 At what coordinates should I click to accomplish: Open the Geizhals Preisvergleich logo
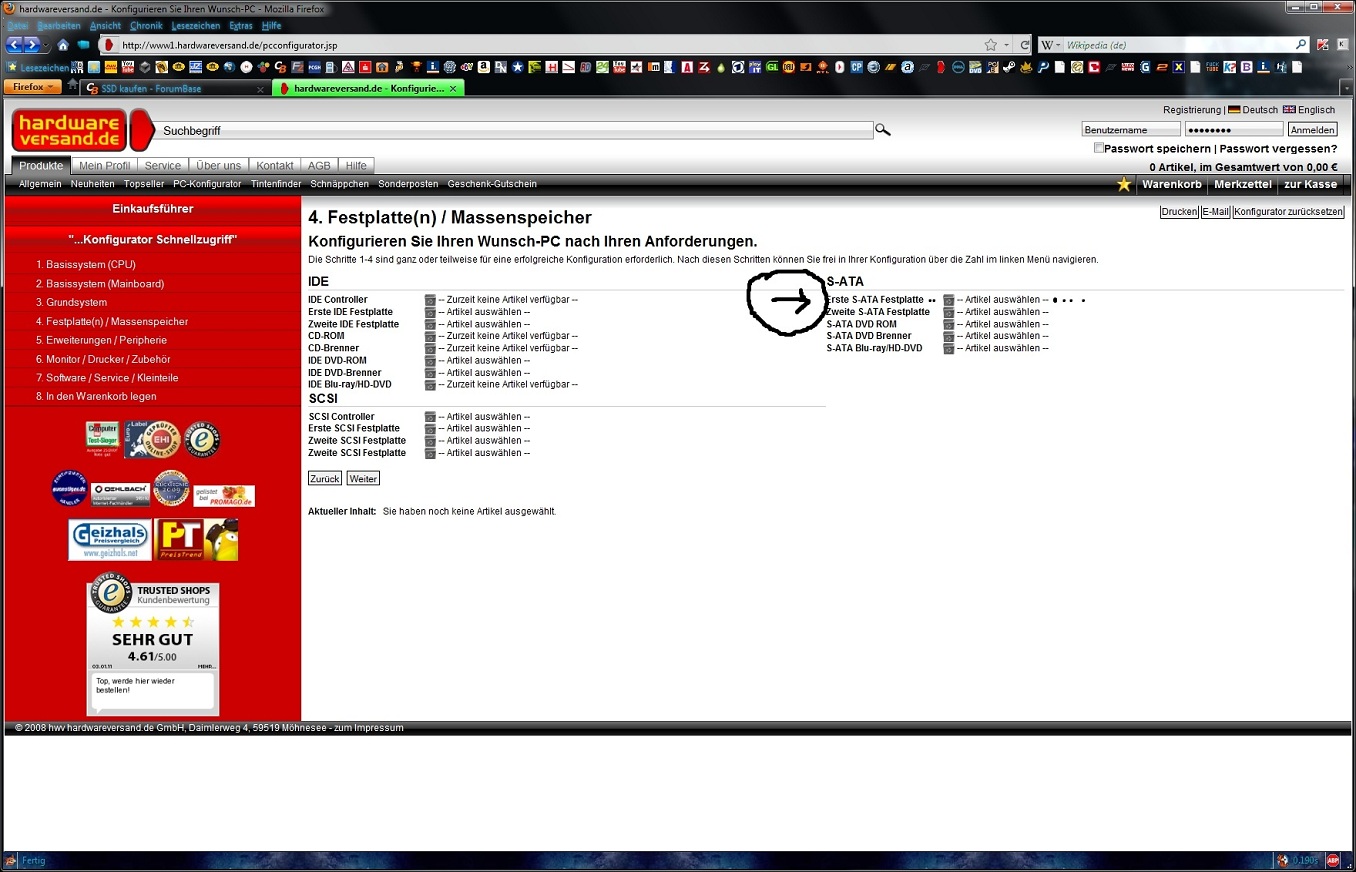point(110,540)
